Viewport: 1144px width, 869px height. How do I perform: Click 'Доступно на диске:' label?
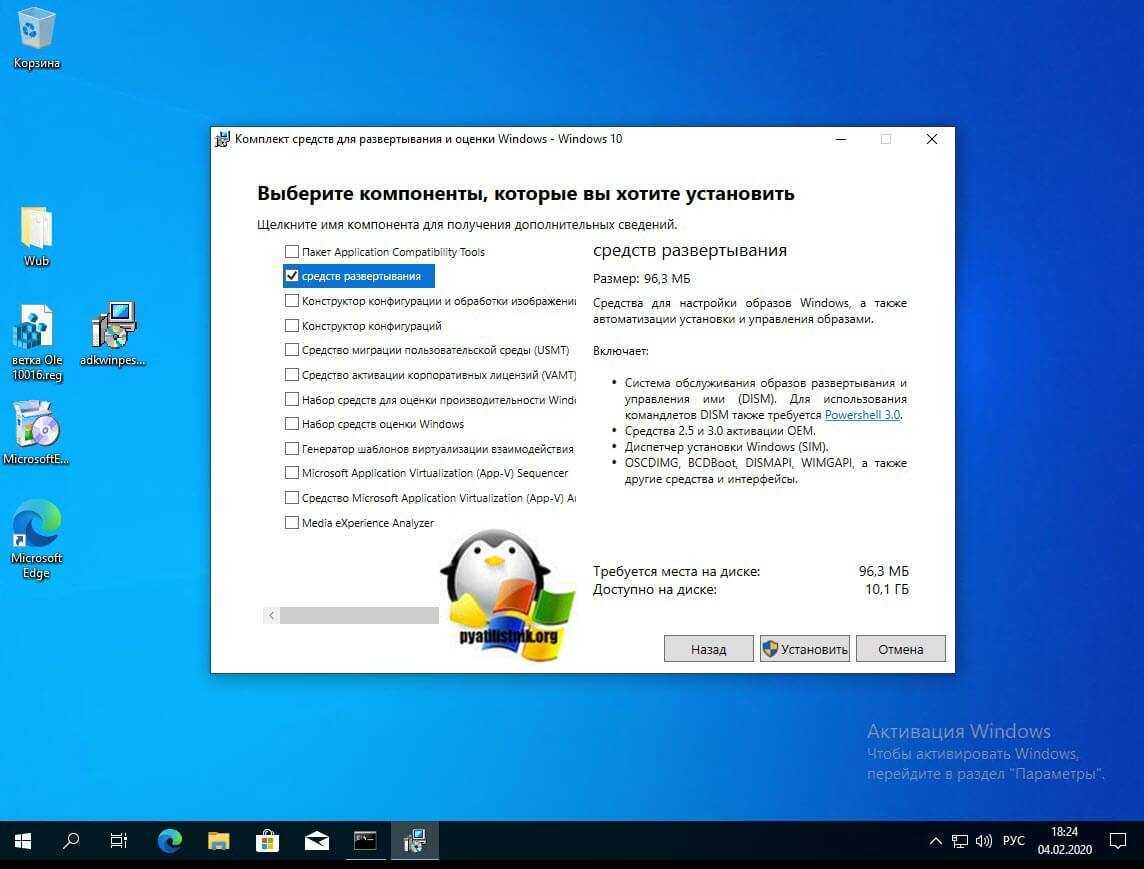(x=654, y=589)
